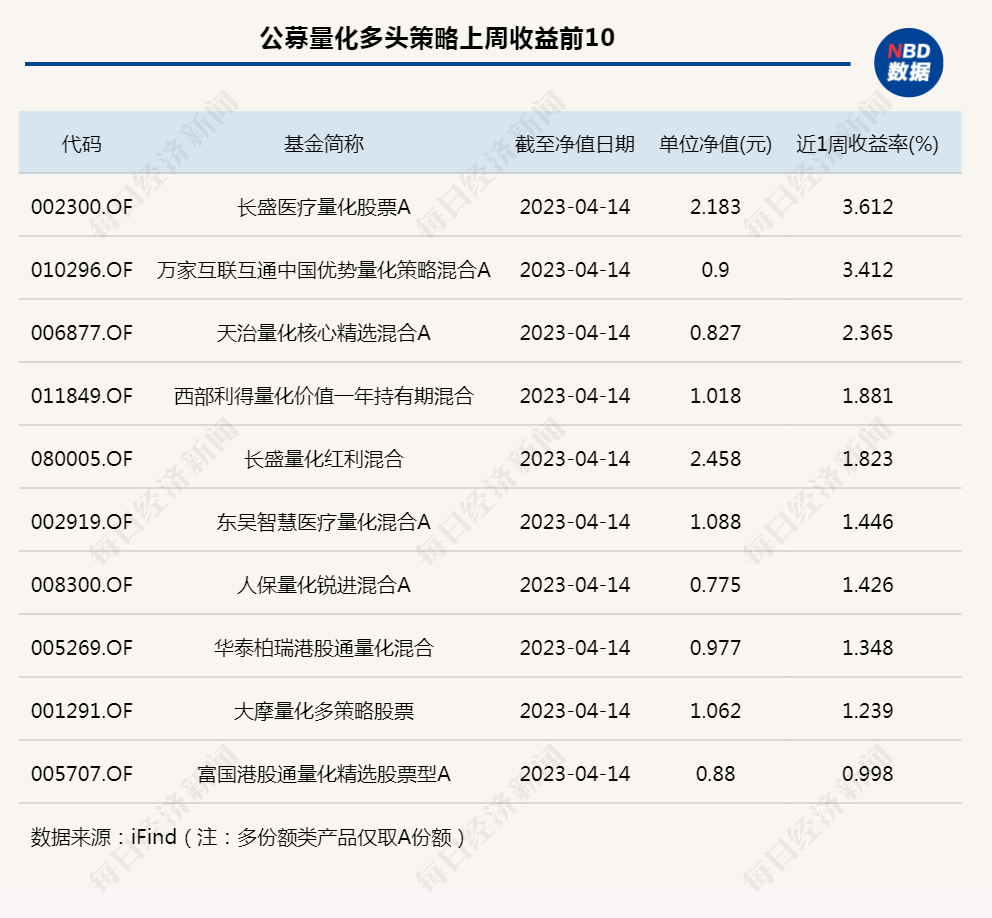Select the 单位净值(元) column header
The height and width of the screenshot is (918, 992).
click(x=716, y=144)
